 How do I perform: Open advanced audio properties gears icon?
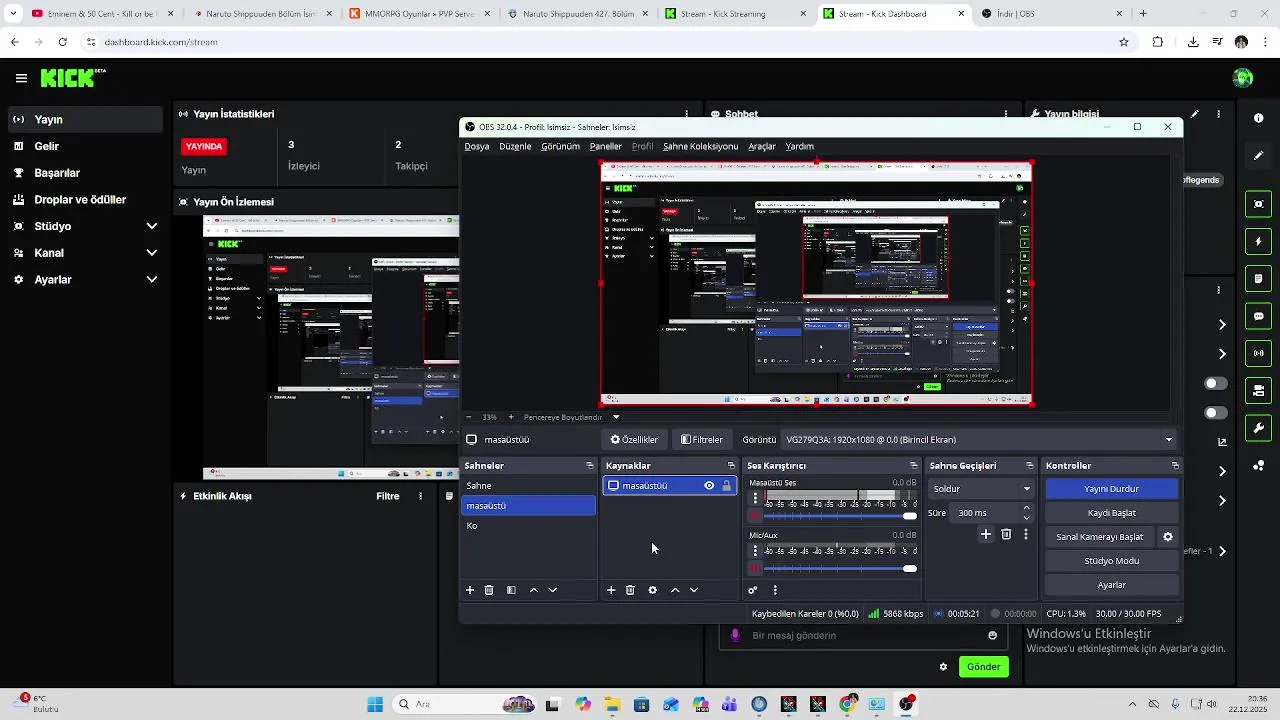(x=753, y=590)
